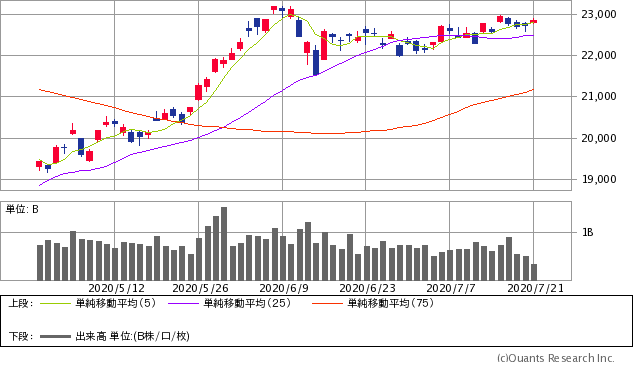Image resolution: width=633 pixels, height=371 pixels.
Task: Click the 1B volume axis label
Action: (x=588, y=233)
